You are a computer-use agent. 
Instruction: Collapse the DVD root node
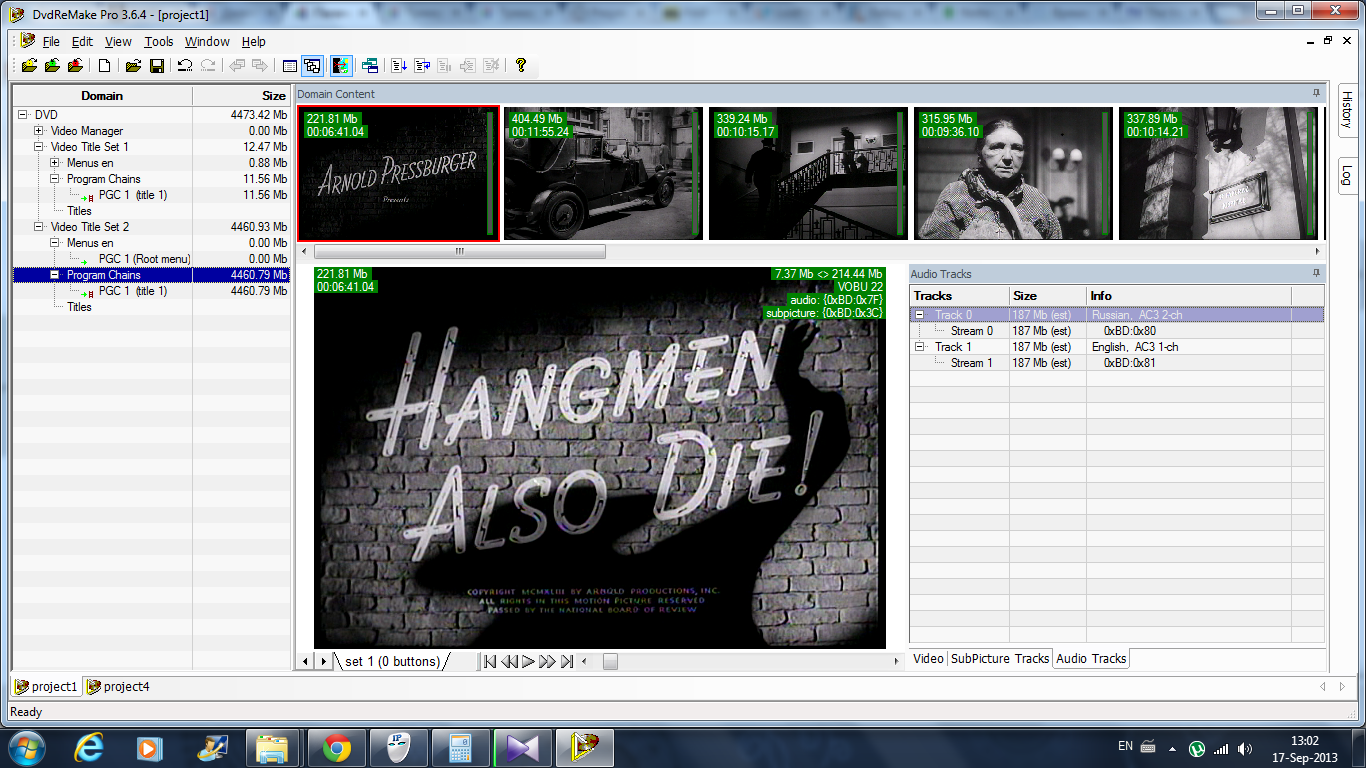pos(23,115)
